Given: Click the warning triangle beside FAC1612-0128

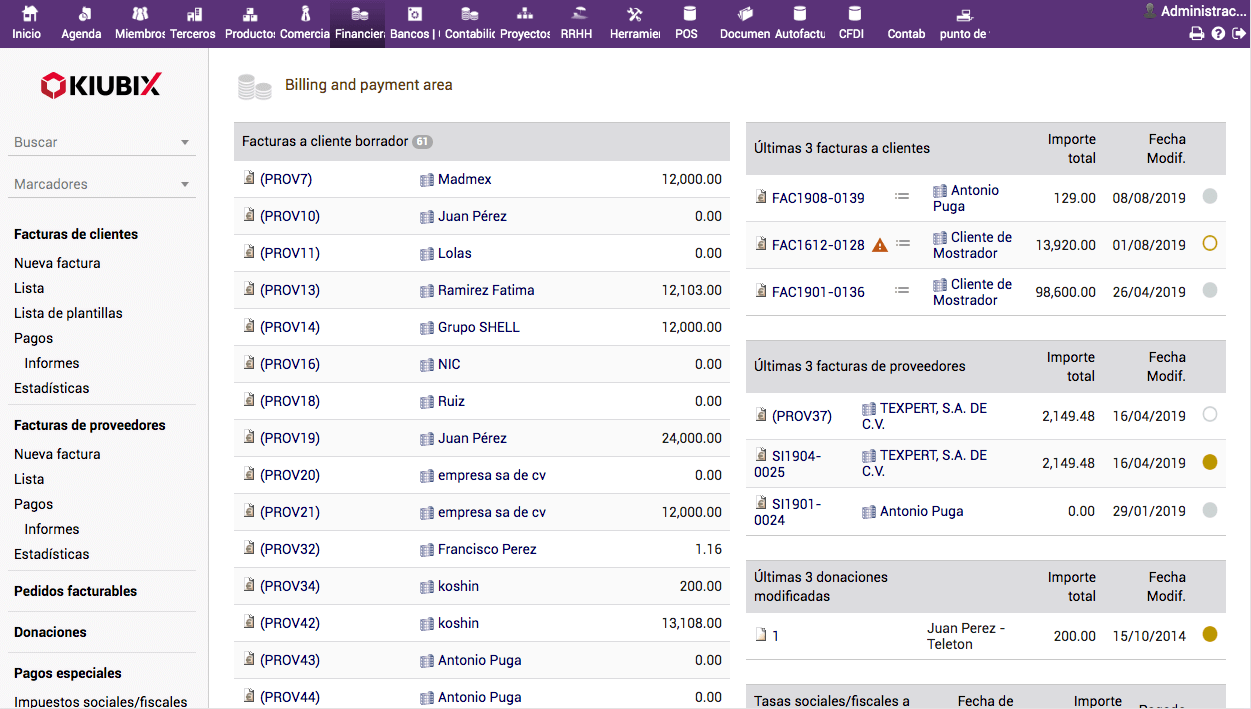Looking at the screenshot, I should [880, 245].
